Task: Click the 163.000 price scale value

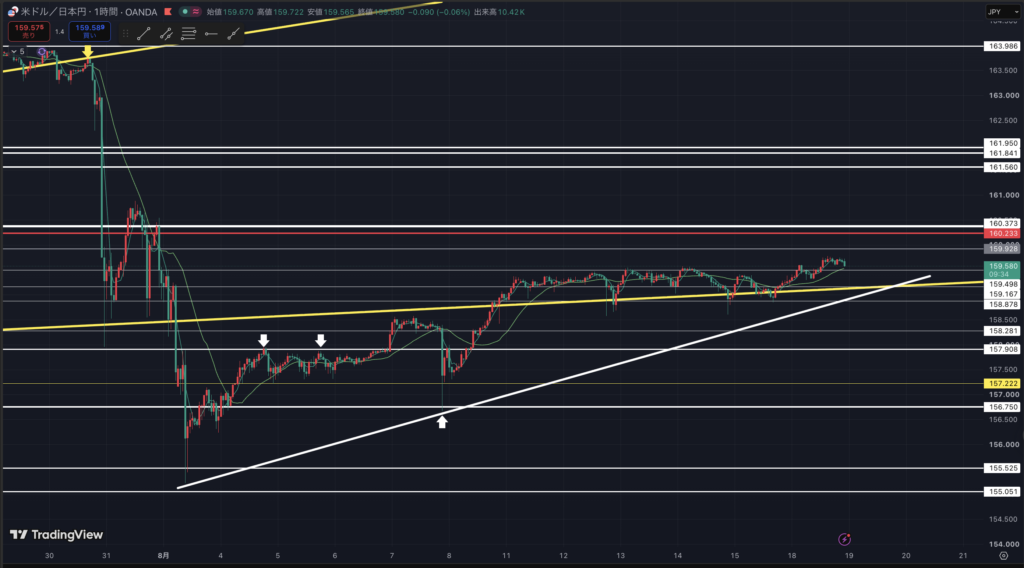Action: pyautogui.click(x=1004, y=95)
